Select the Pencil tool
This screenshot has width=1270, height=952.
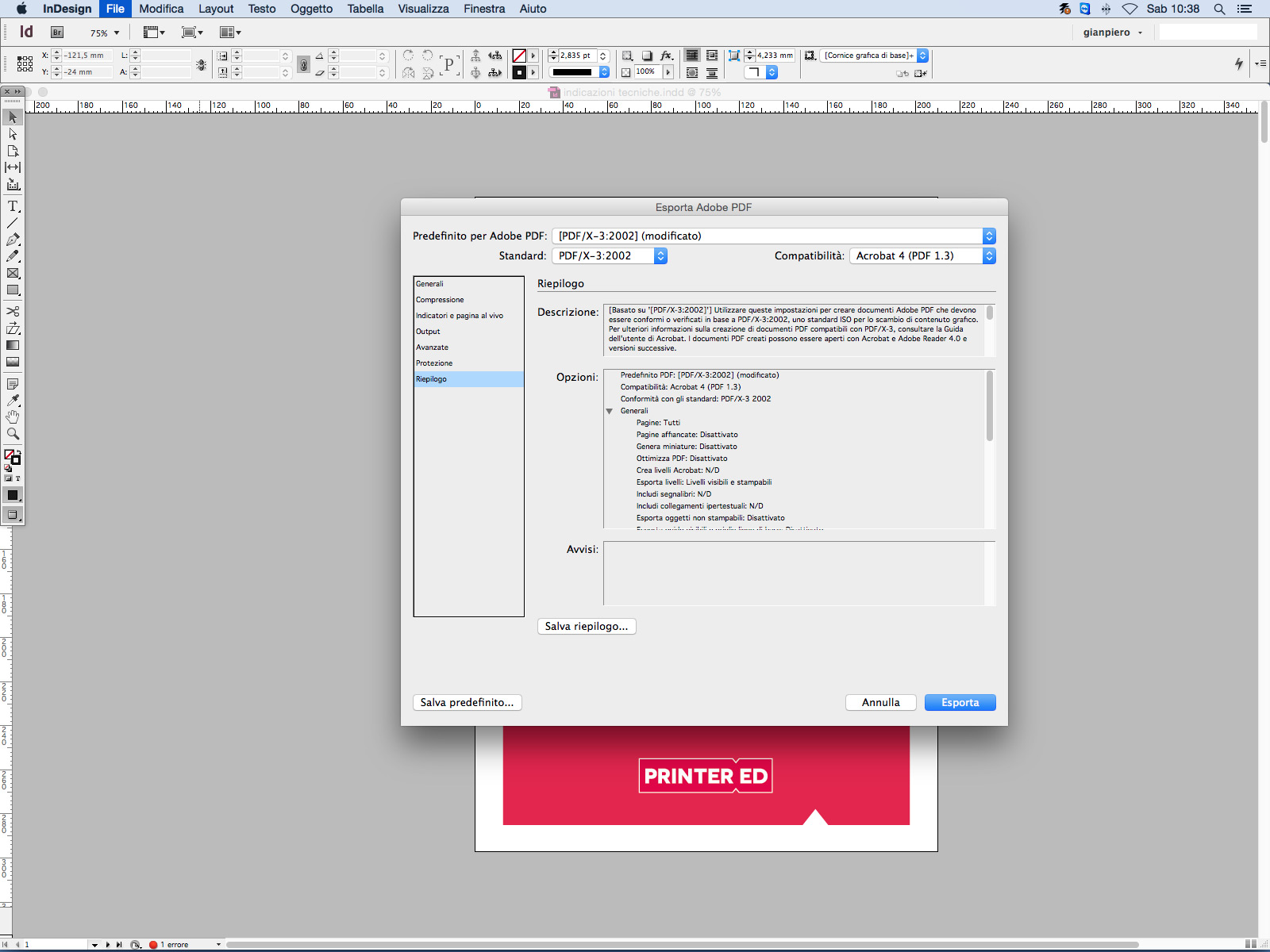click(13, 256)
